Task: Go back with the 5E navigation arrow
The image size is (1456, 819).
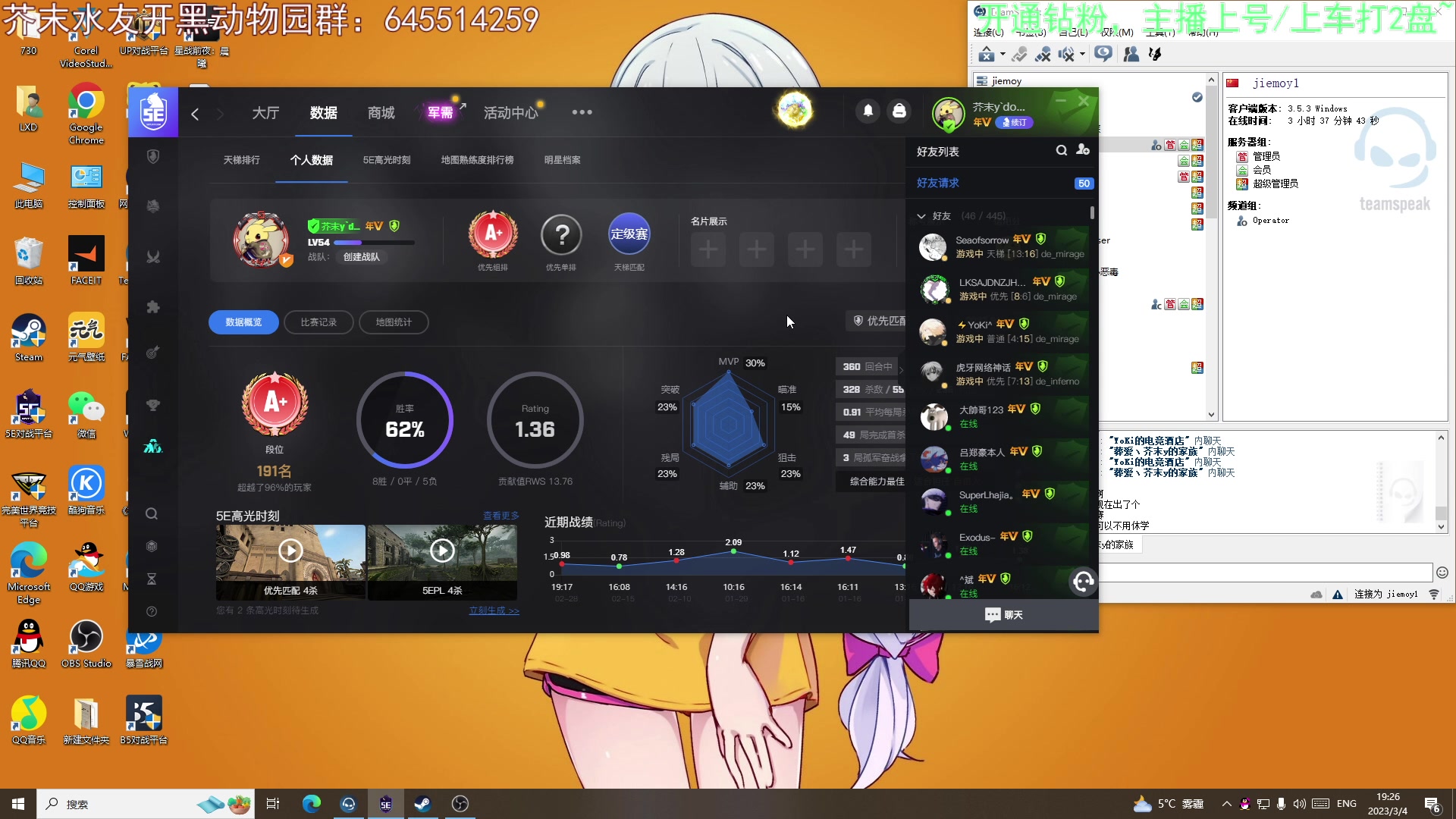Action: (x=195, y=114)
